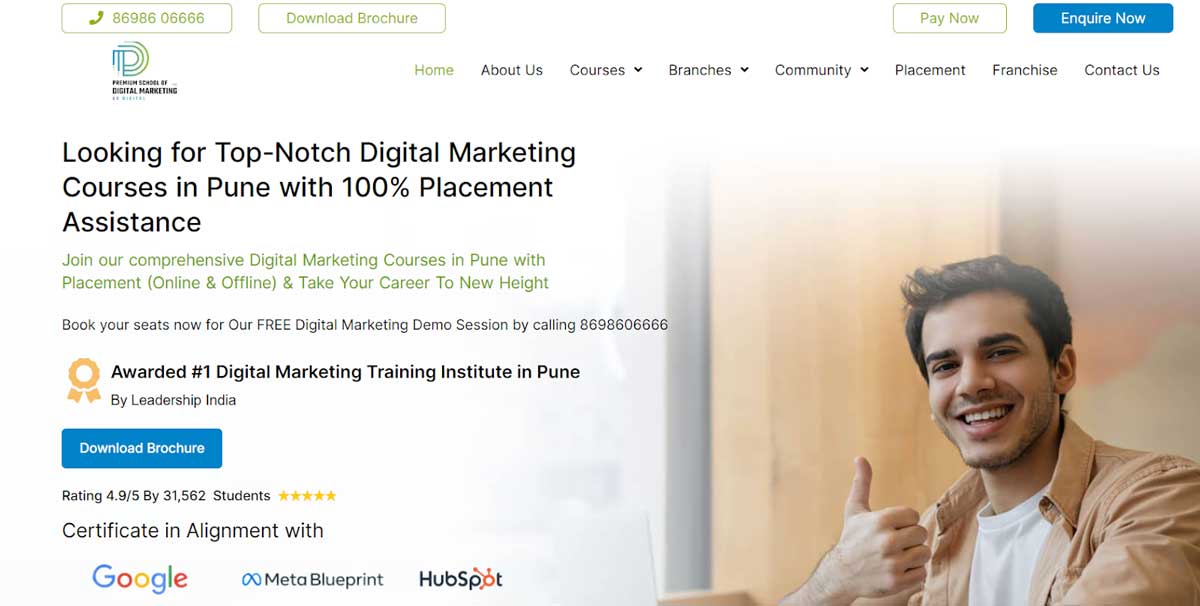Viewport: 1200px width, 606px height.
Task: Click the Pay Now button
Action: coord(950,18)
